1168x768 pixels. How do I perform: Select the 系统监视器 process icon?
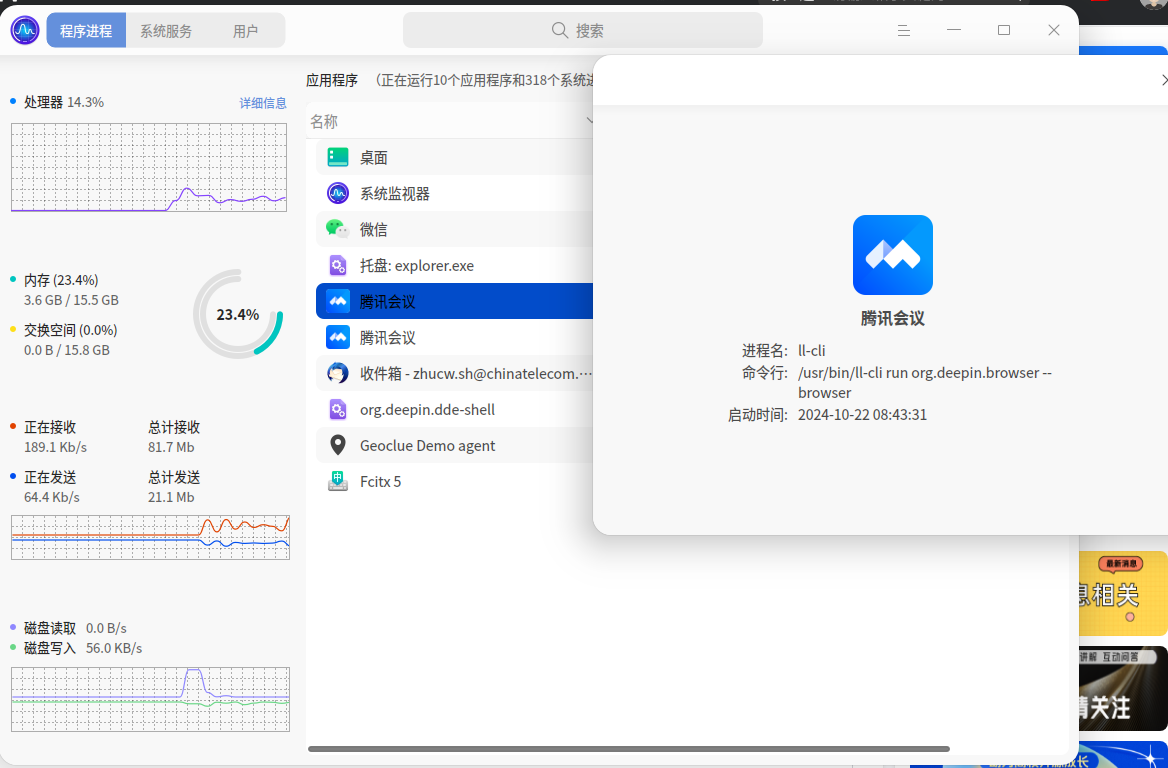tap(337, 194)
